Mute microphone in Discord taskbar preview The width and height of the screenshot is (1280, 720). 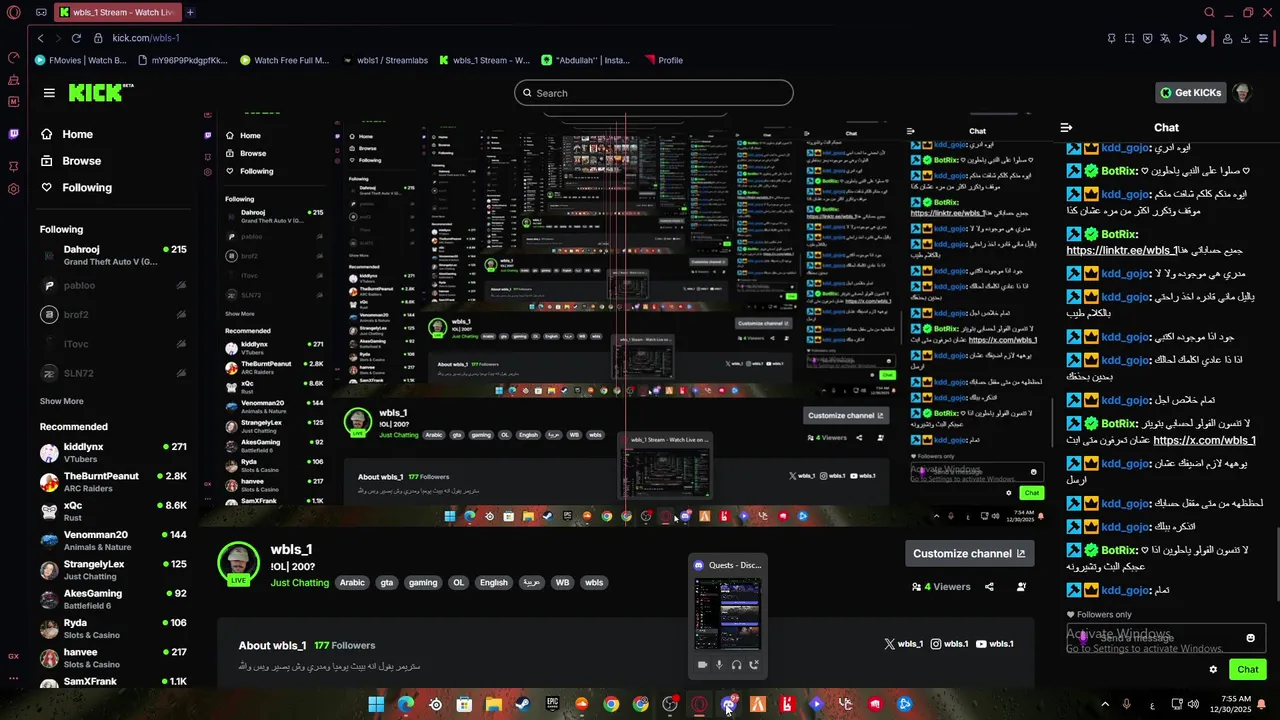[x=719, y=664]
